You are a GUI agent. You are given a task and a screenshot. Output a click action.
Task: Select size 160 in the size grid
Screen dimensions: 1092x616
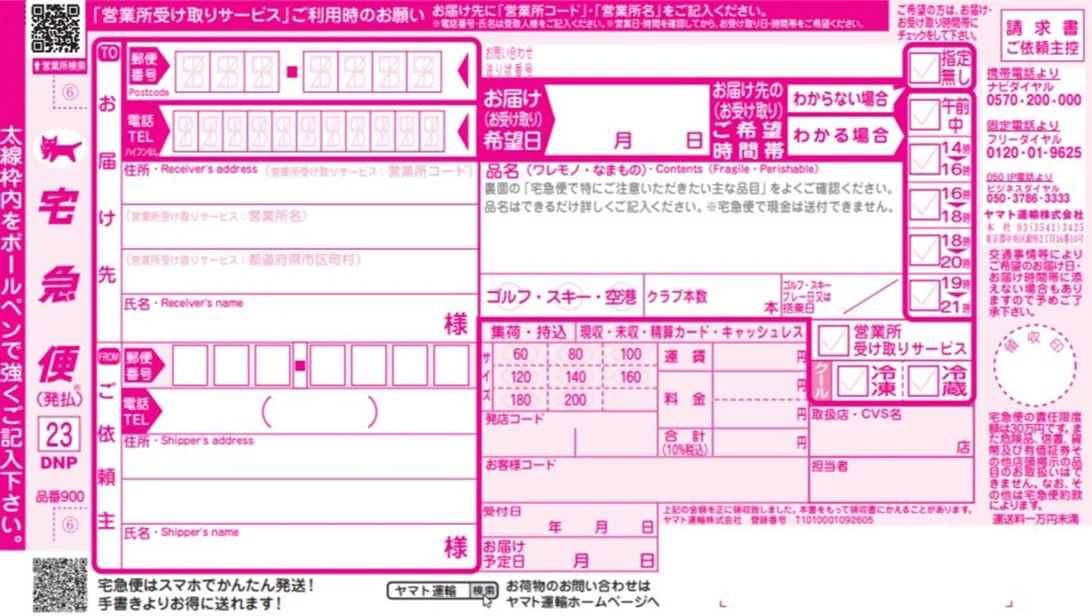[x=630, y=377]
